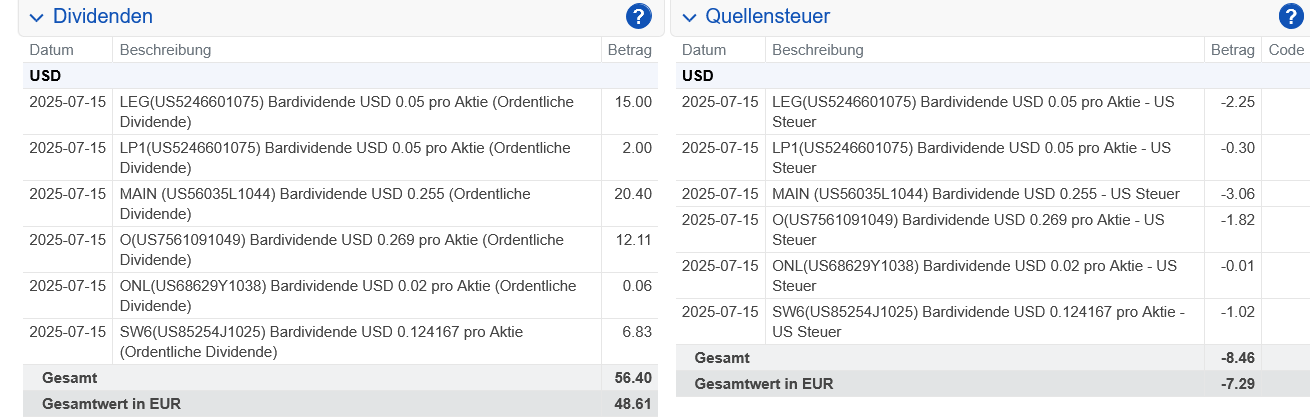The image size is (1310, 420).
Task: Click the -3.06 MAIN tax amount
Action: pyautogui.click(x=1237, y=193)
